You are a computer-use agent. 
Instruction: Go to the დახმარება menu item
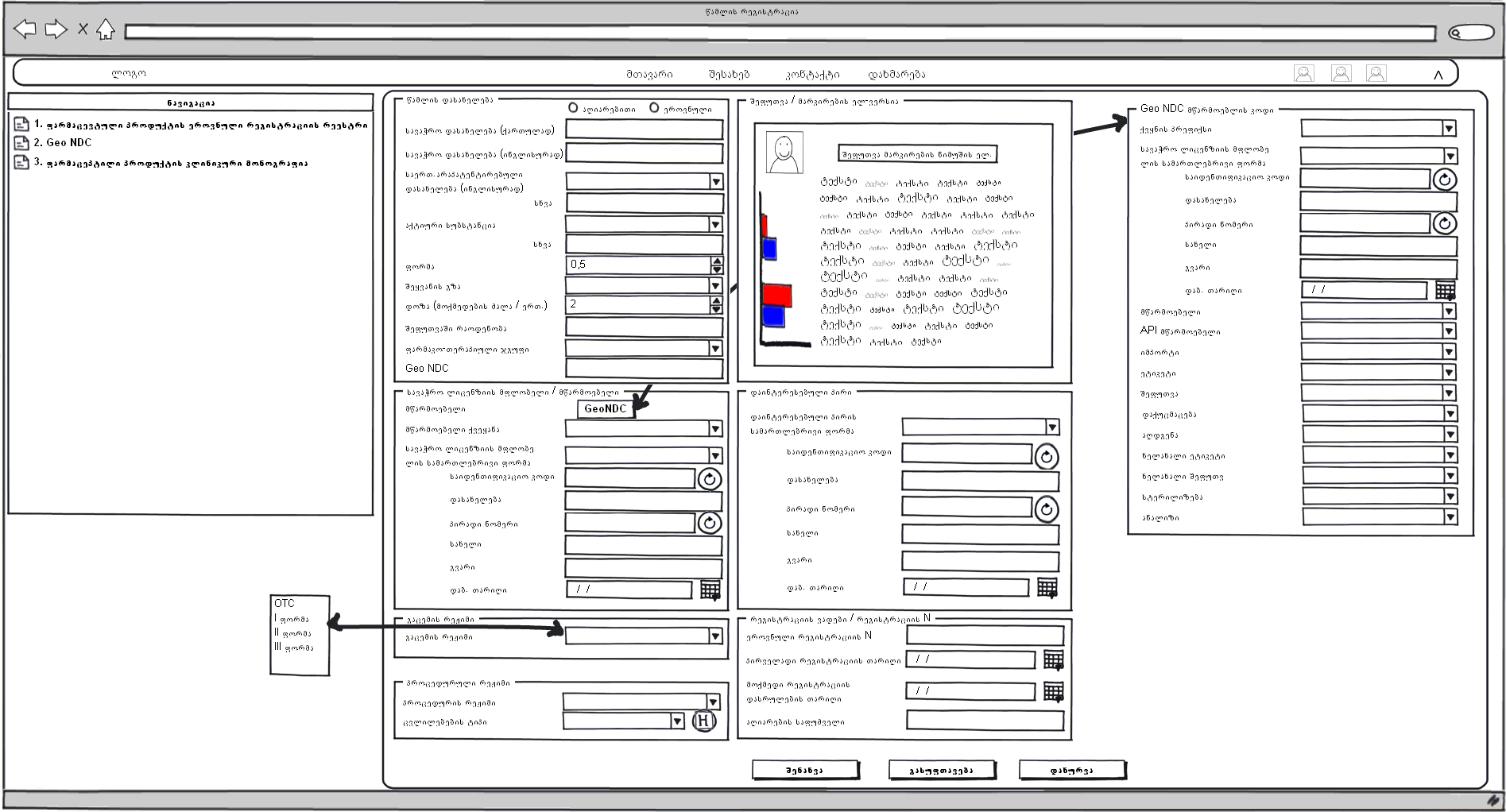pos(896,75)
